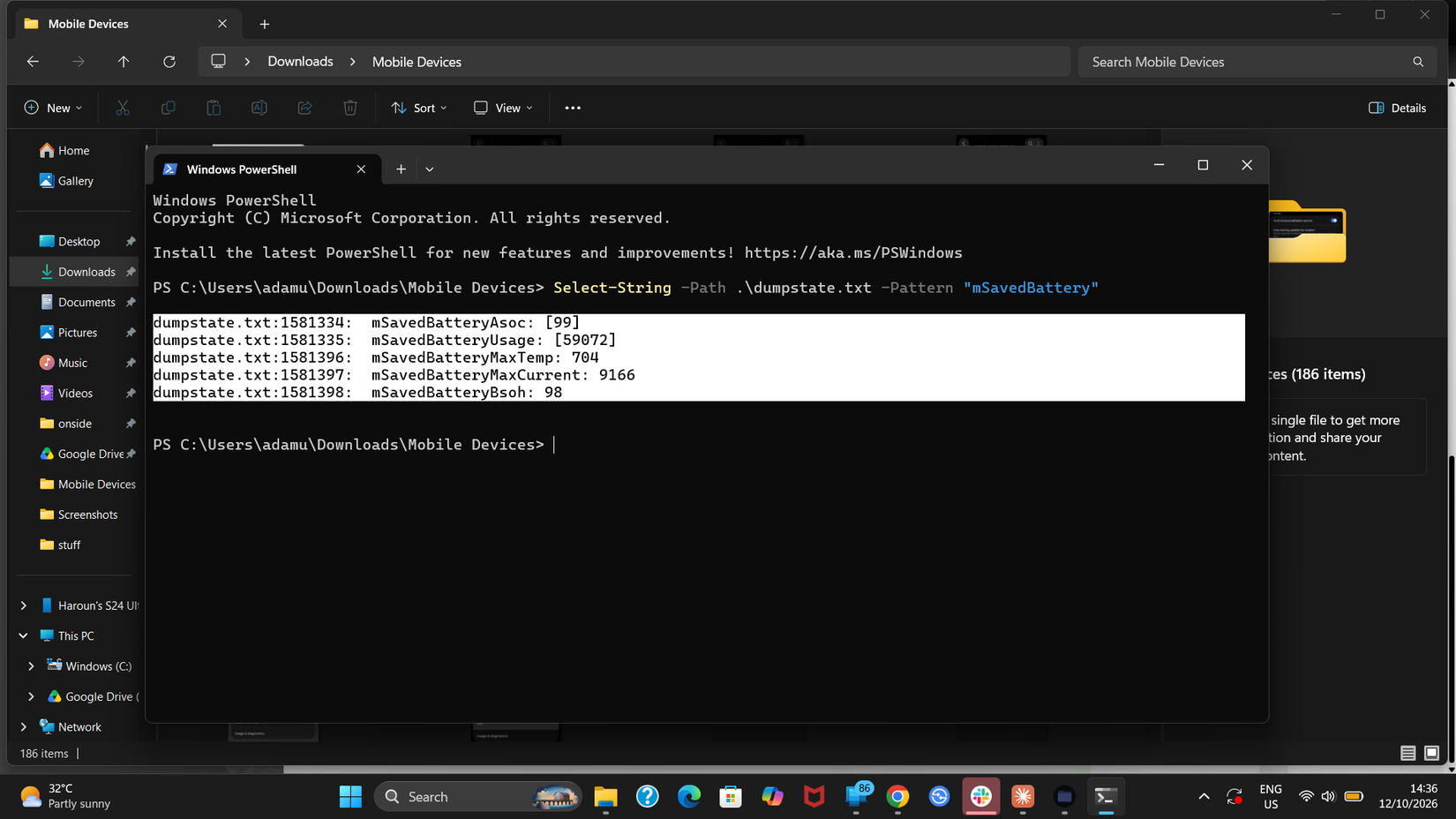This screenshot has width=1456, height=819.
Task: Click the Paste icon in Explorer toolbar
Action: pyautogui.click(x=214, y=108)
